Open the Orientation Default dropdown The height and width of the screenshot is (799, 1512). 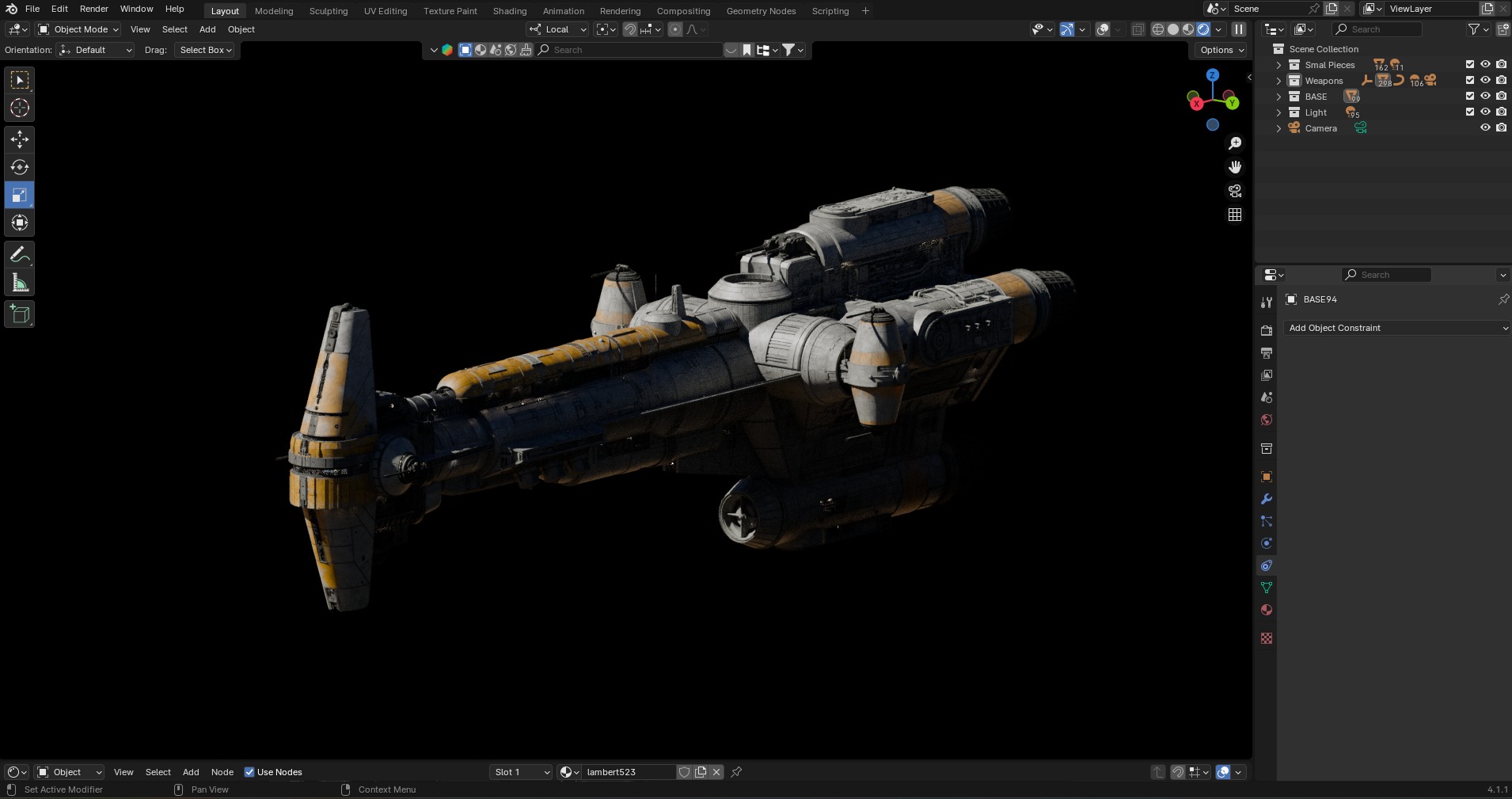[95, 50]
